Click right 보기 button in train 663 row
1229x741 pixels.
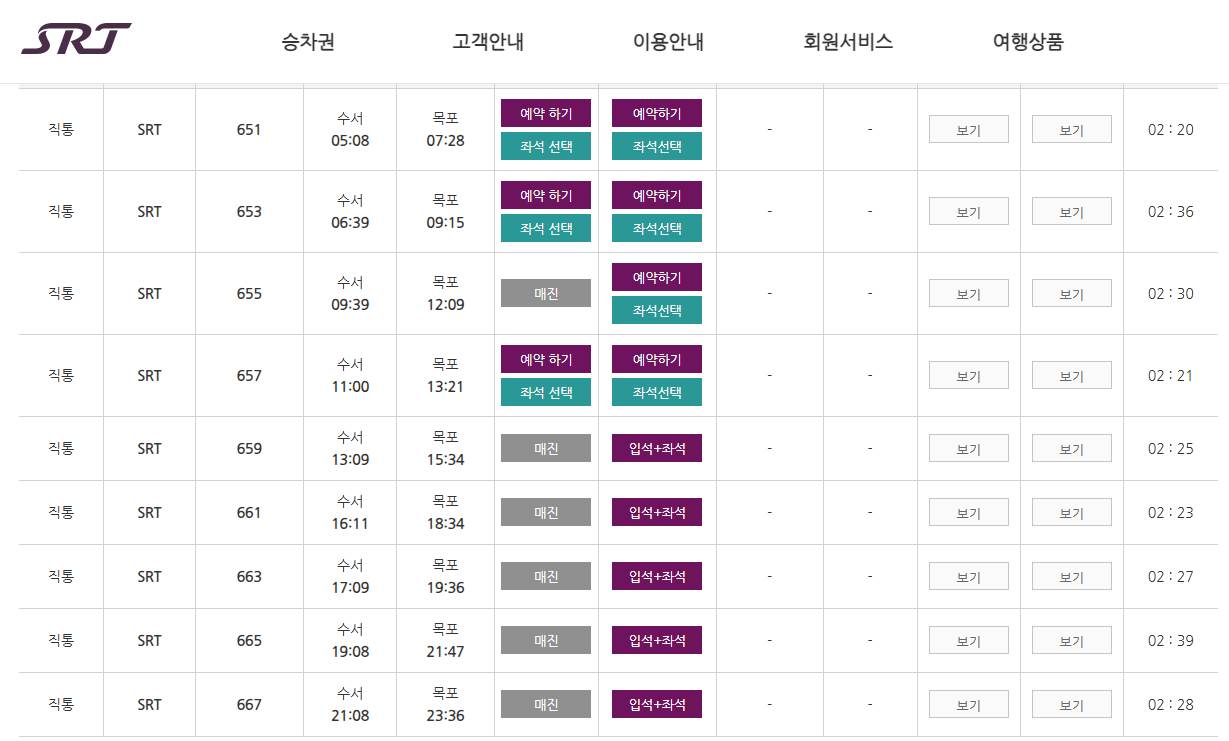click(1072, 576)
